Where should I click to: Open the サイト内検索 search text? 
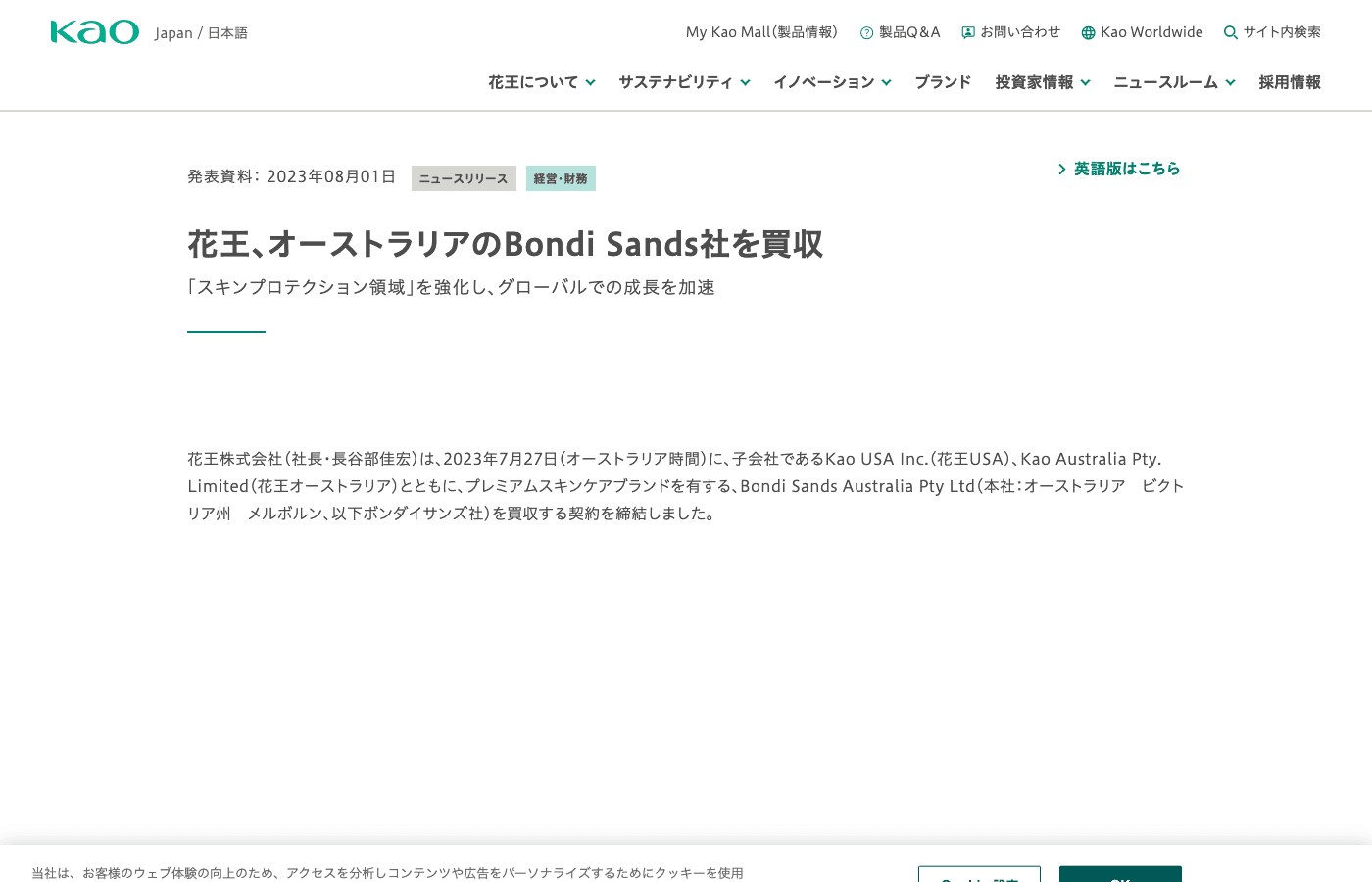1282,32
